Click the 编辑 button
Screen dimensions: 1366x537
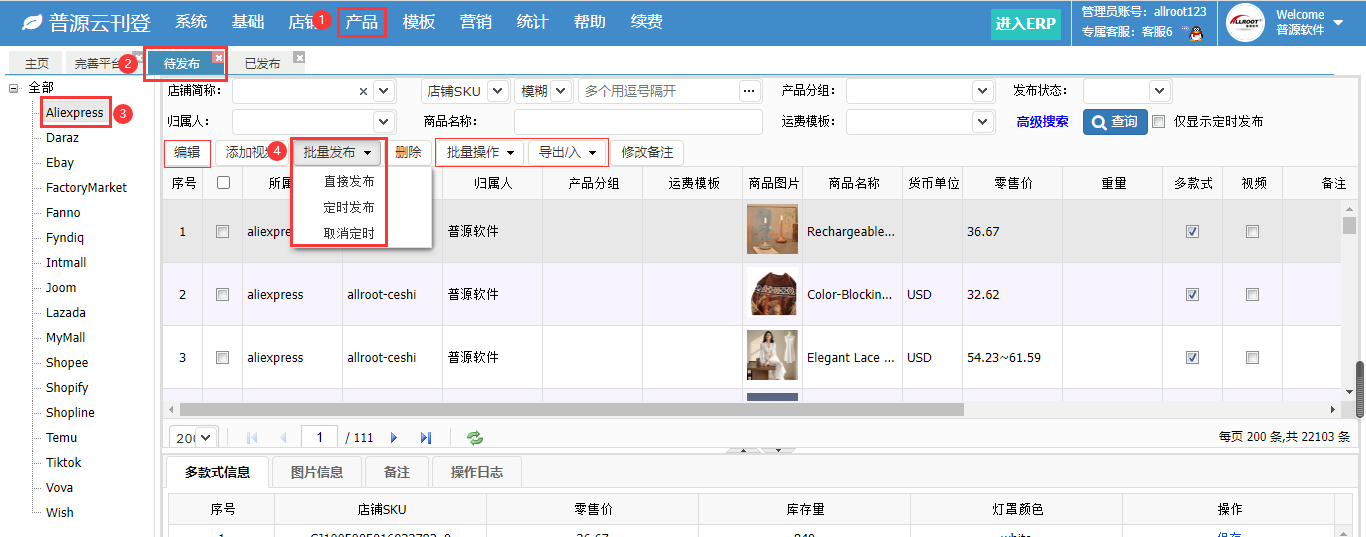click(187, 152)
